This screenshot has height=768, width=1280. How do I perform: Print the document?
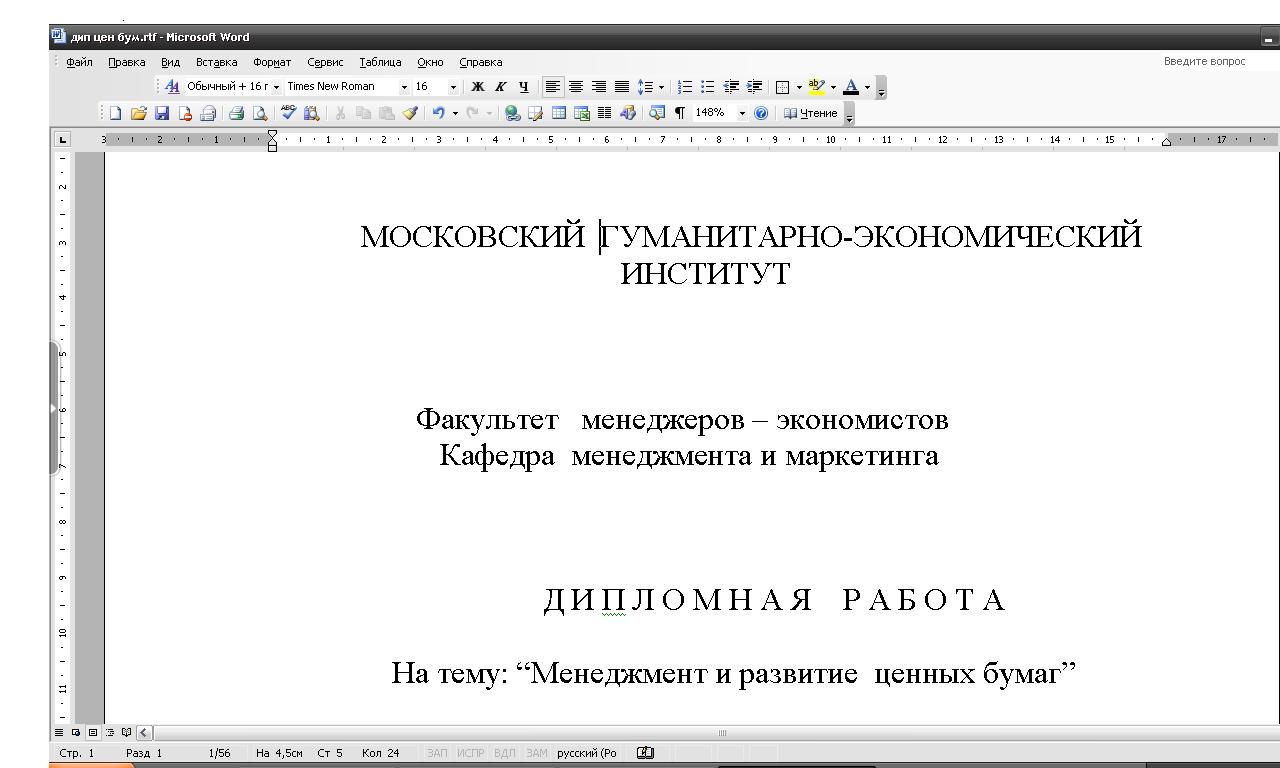(x=236, y=113)
